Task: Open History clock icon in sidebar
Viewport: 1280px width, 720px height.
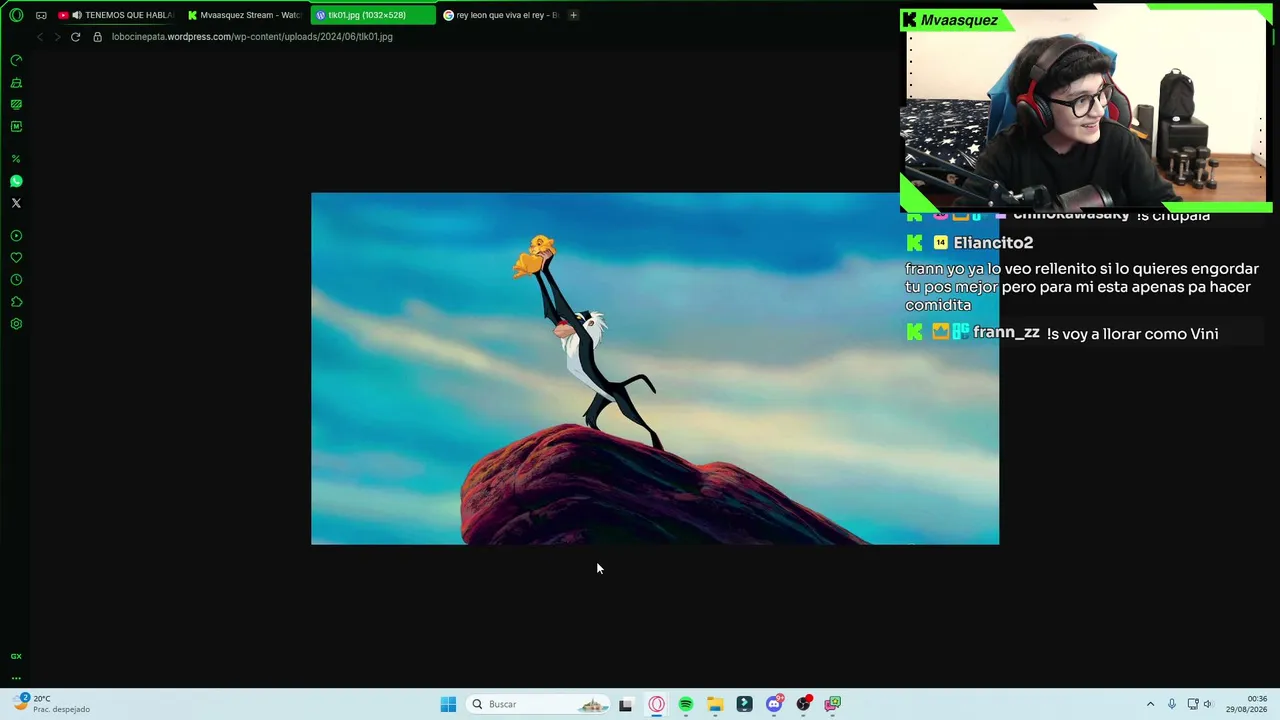Action: (x=16, y=280)
